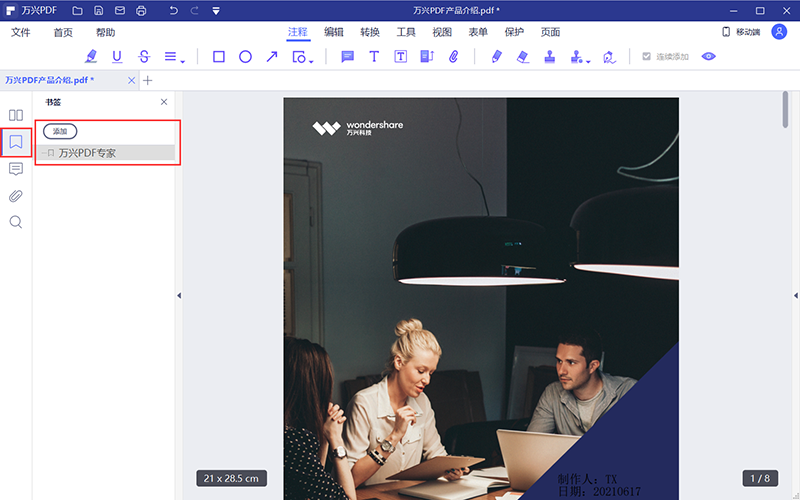Open the 移动端 mobile link
Image resolution: width=800 pixels, height=500 pixels.
(x=741, y=32)
